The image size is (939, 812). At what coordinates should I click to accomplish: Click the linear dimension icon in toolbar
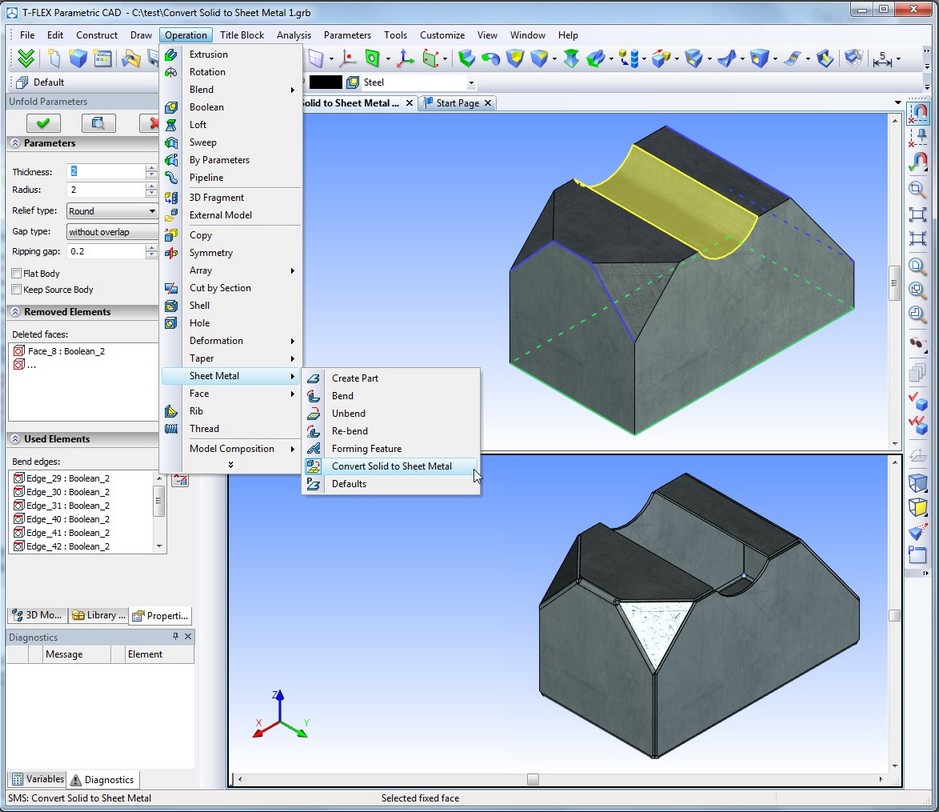(882, 60)
